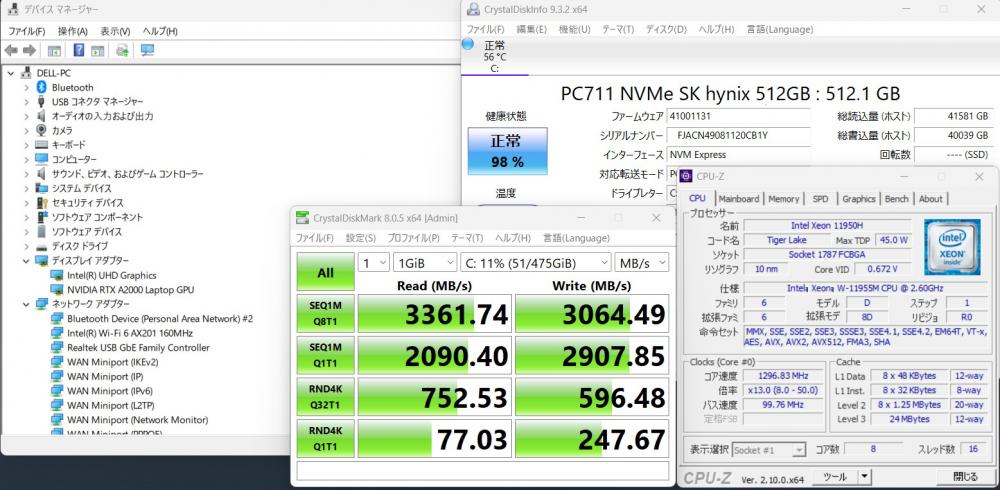The image size is (1000, 490).
Task: Switch to the Memory tab in CPU-Z
Action: coord(784,199)
